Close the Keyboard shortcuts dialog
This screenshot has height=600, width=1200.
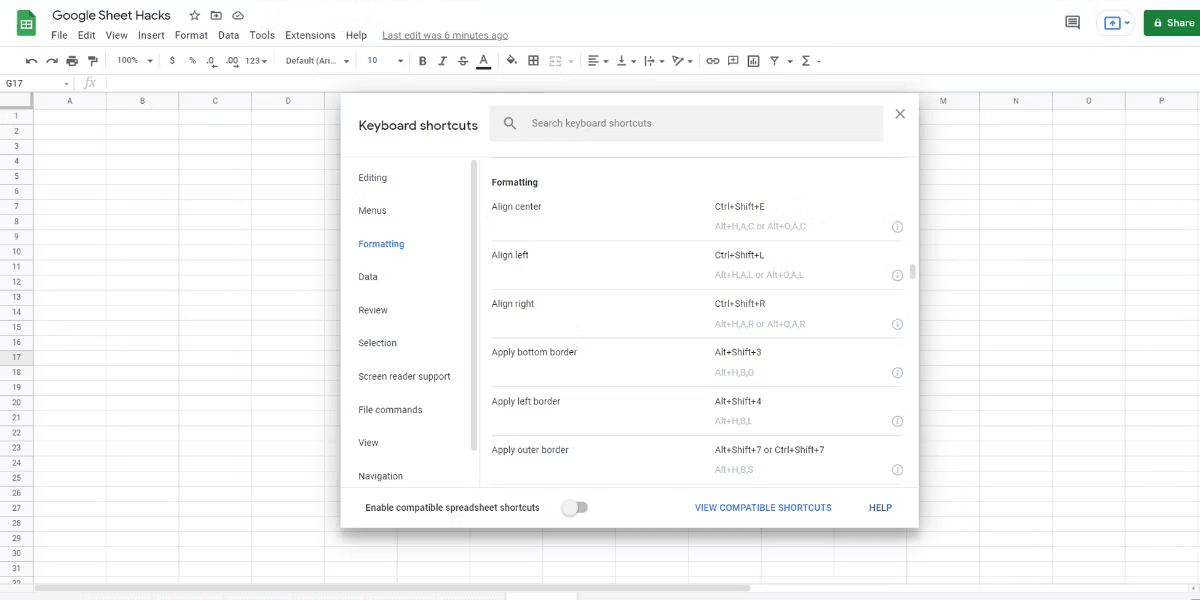(x=900, y=114)
